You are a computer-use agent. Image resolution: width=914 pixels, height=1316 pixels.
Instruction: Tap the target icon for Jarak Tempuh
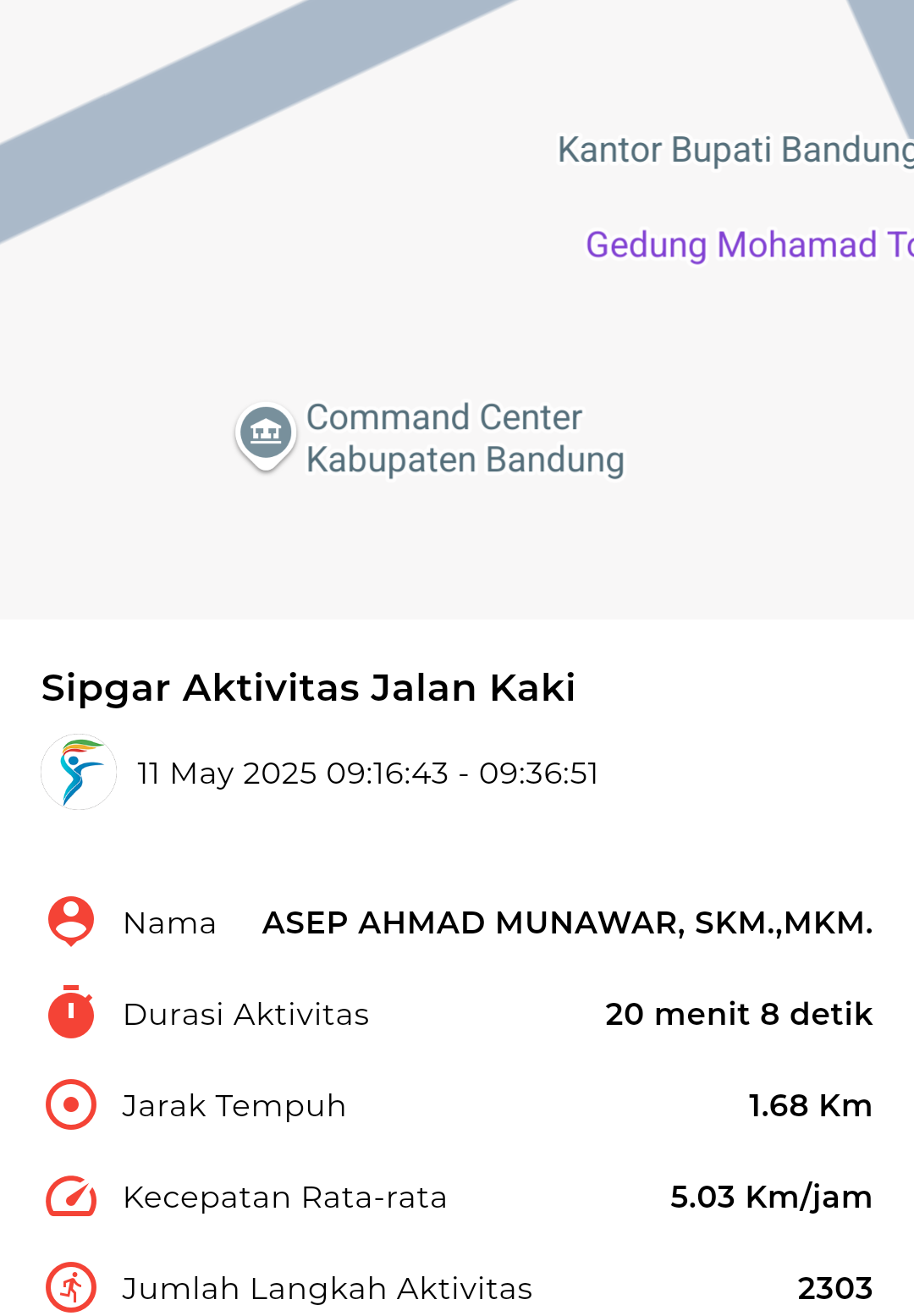pyautogui.click(x=71, y=1104)
